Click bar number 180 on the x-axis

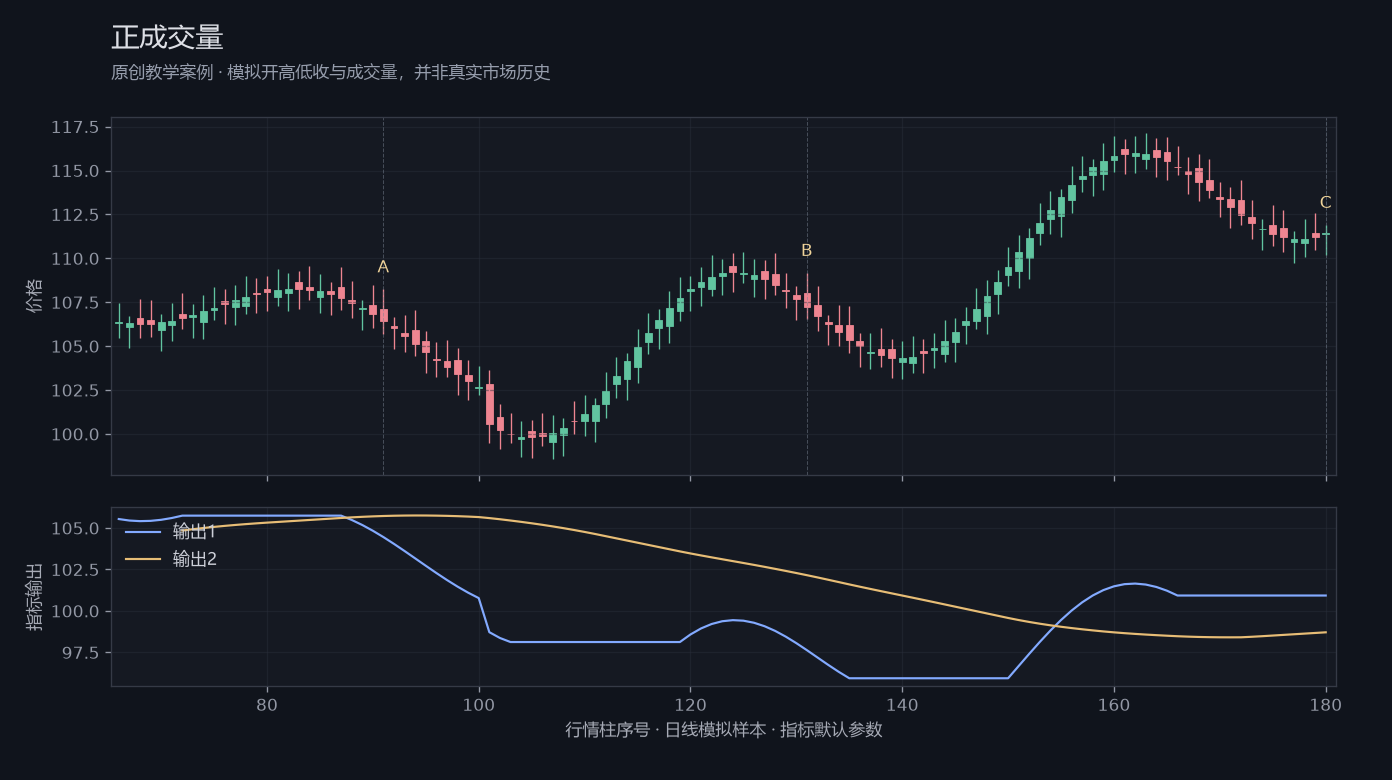coord(1326,704)
